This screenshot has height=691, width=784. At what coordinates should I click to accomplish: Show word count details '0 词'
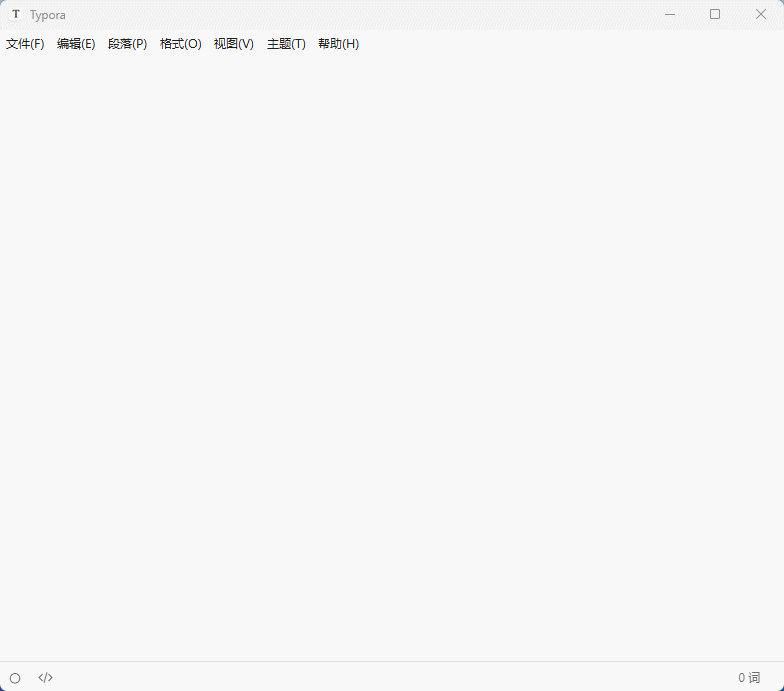pos(749,678)
